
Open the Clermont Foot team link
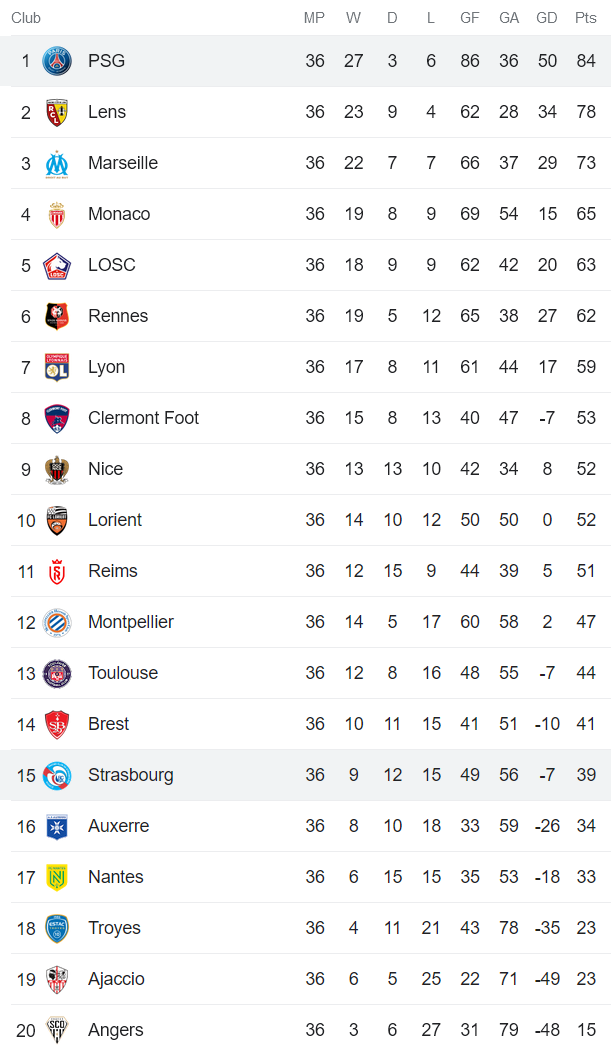[x=143, y=418]
